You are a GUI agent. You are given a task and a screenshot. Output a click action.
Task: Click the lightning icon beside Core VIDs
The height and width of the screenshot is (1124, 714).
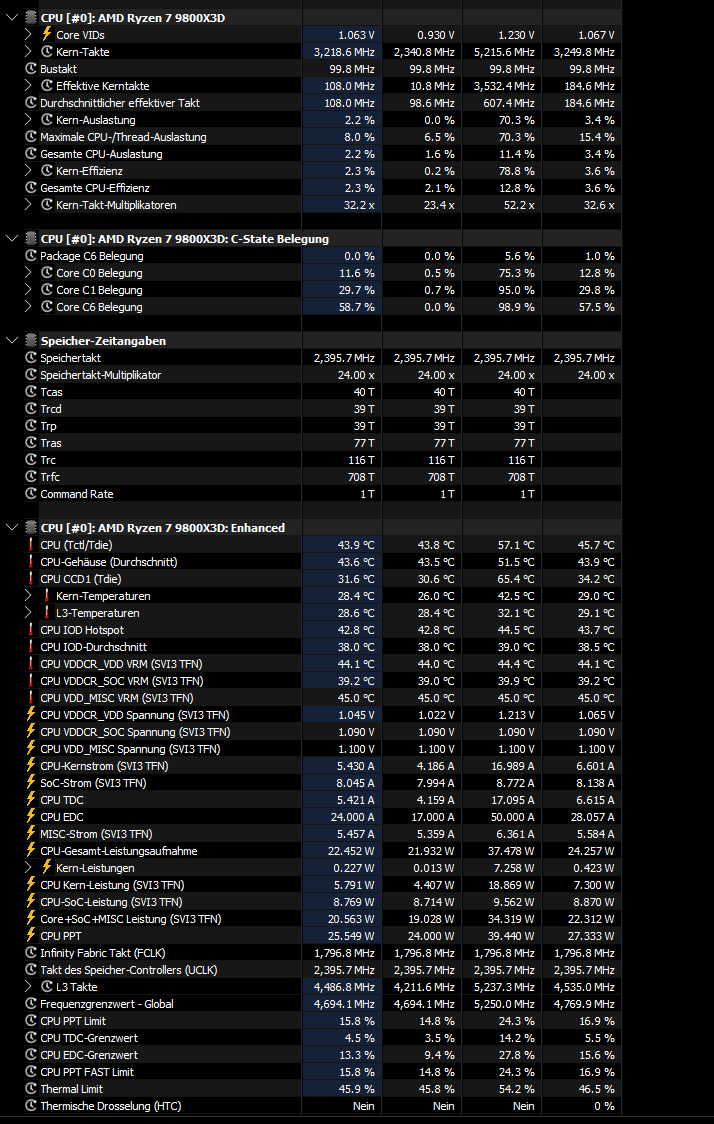point(47,34)
